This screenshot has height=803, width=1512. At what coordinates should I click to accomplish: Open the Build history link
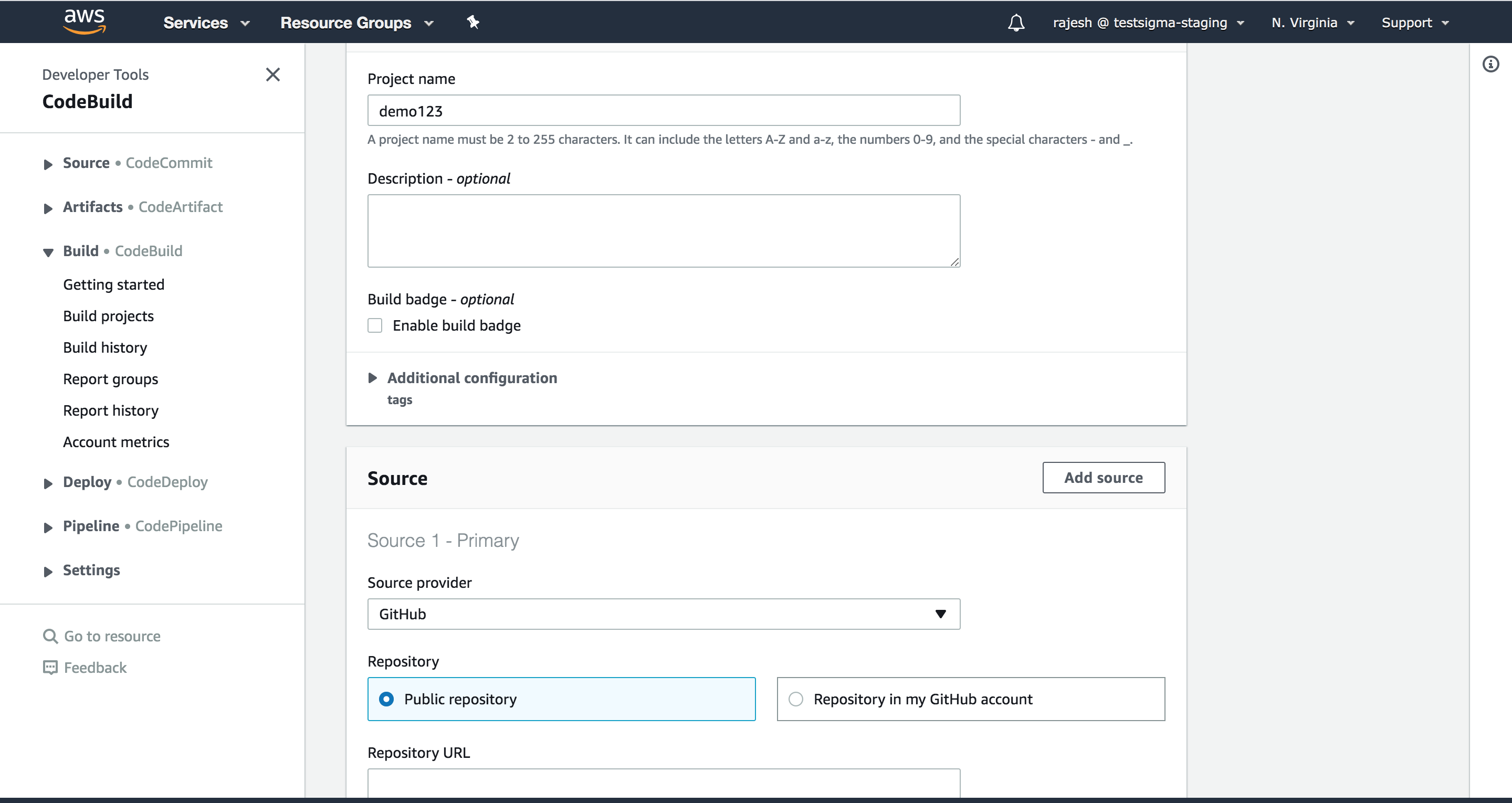pyautogui.click(x=105, y=347)
